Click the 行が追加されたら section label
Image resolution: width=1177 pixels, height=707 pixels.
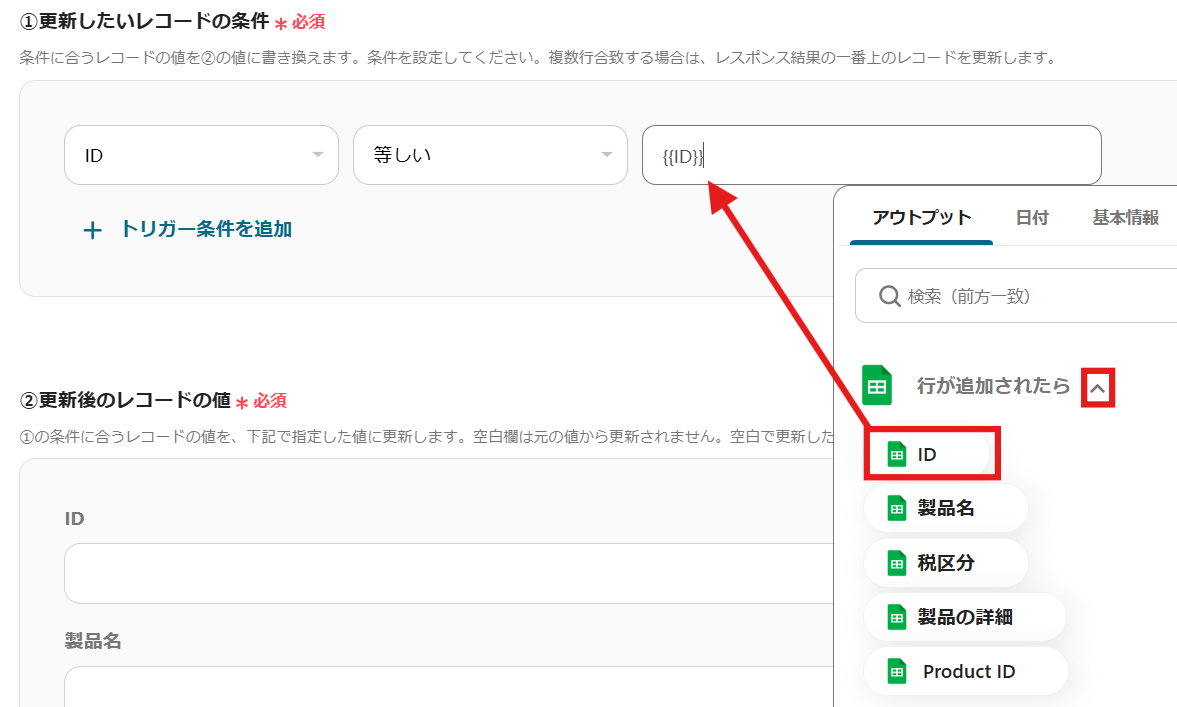(993, 386)
